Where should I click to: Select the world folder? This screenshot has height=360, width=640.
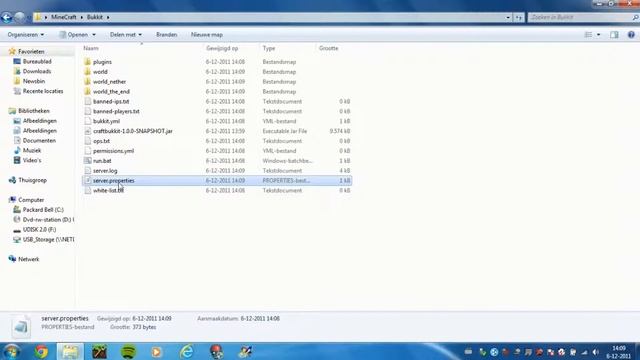click(100, 72)
